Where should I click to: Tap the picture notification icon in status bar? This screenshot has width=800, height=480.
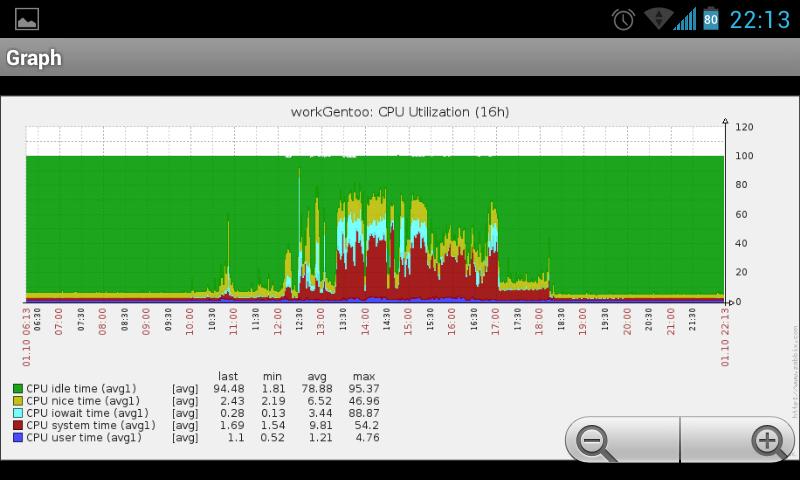pyautogui.click(x=27, y=19)
